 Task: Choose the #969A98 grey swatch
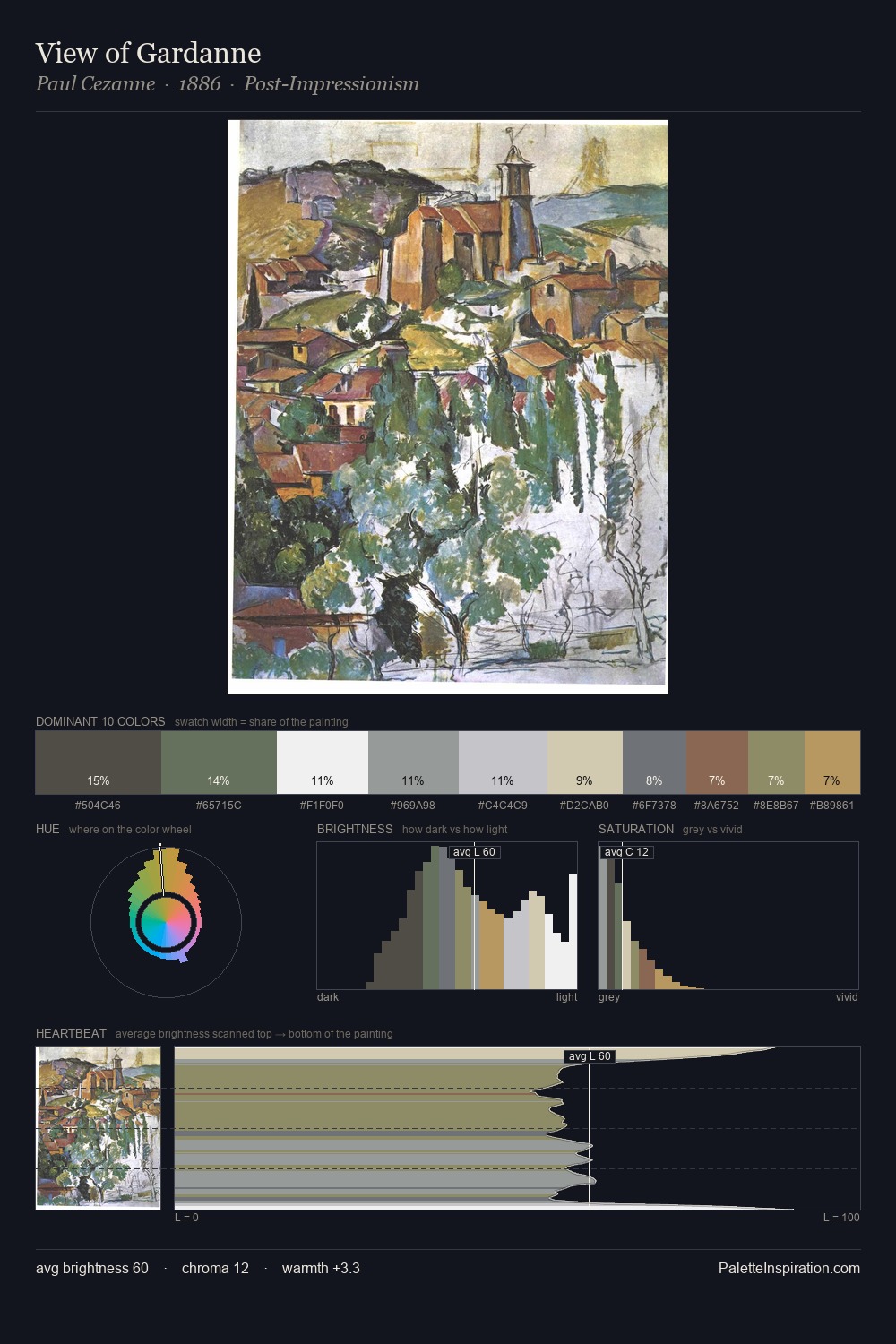coord(413,762)
